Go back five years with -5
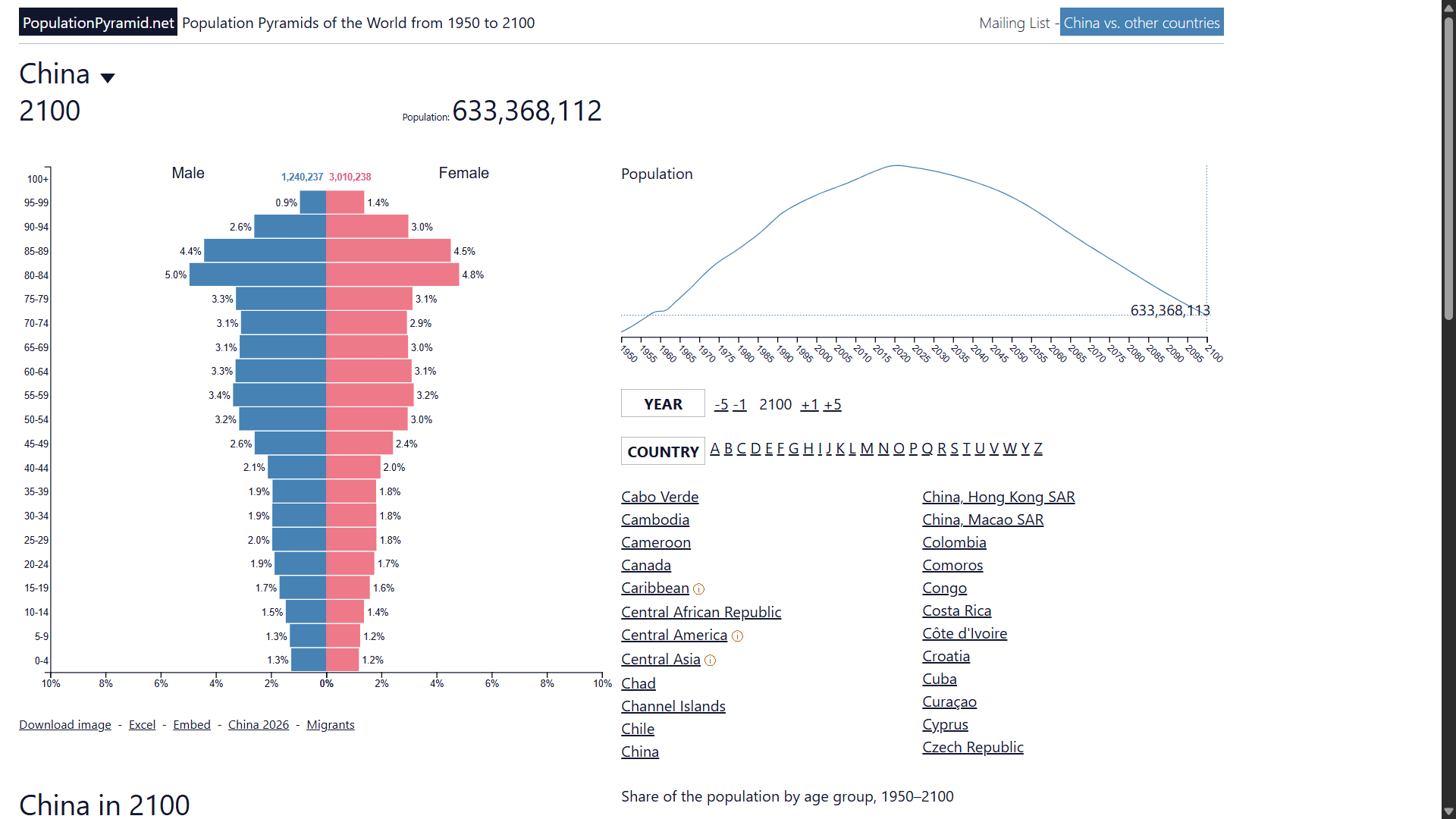 tap(721, 404)
